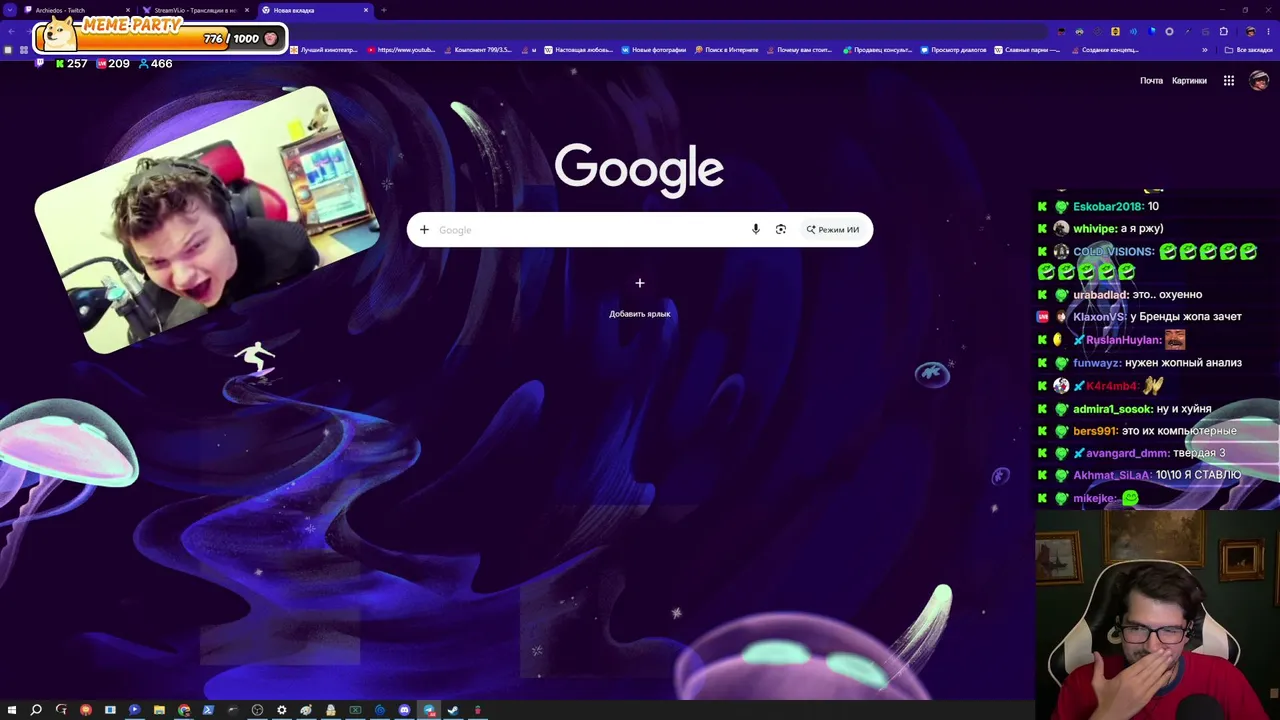Open a new tab with the plus button
This screenshot has width=1280, height=720.
click(x=384, y=10)
